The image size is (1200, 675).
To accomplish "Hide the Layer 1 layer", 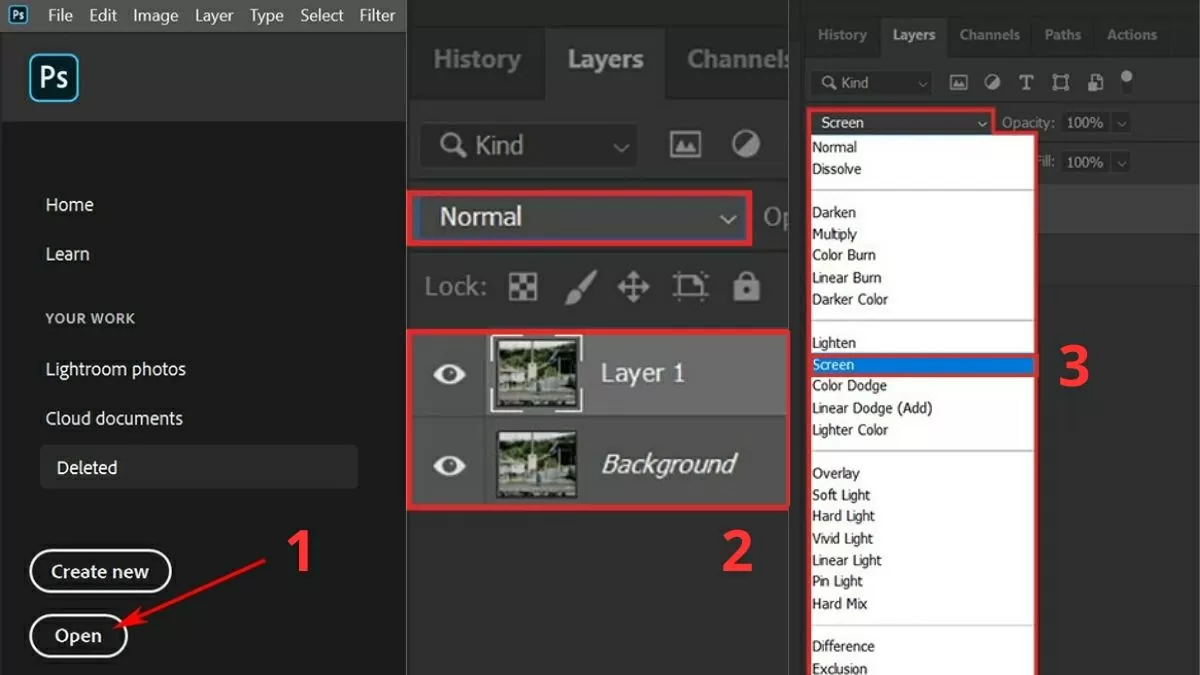I will point(449,374).
